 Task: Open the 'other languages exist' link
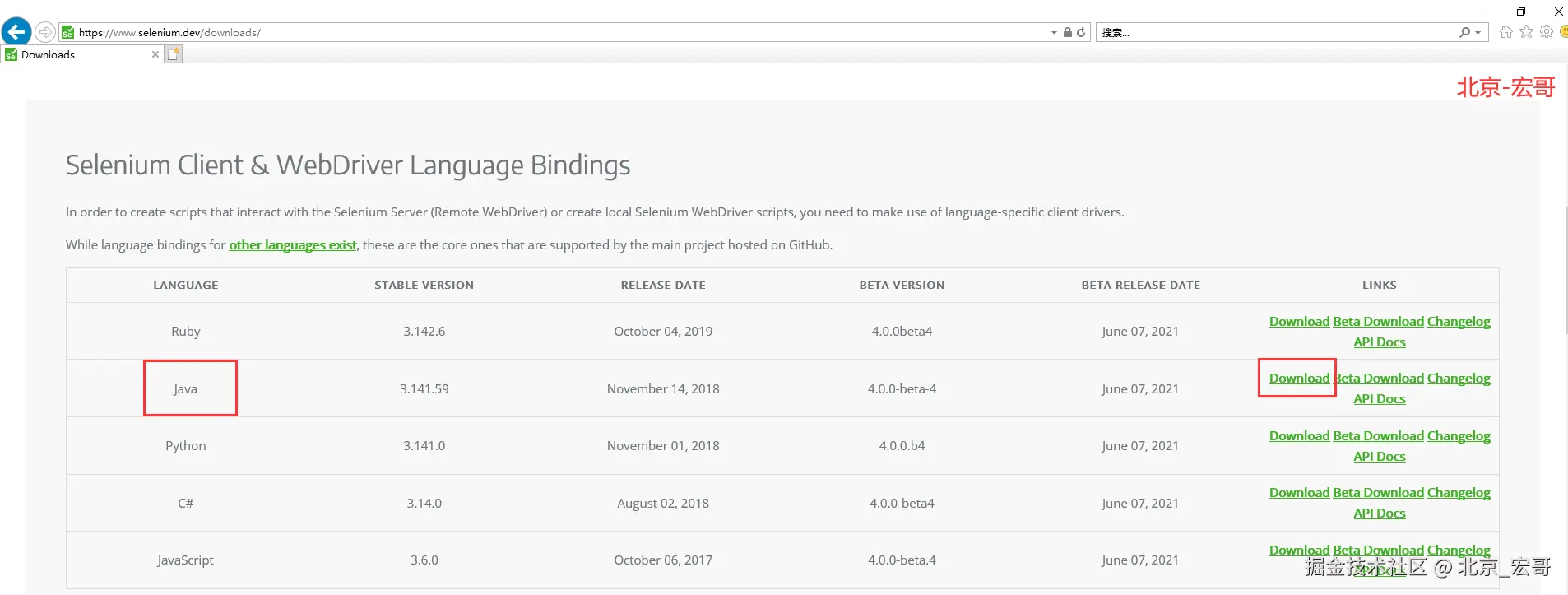tap(293, 245)
